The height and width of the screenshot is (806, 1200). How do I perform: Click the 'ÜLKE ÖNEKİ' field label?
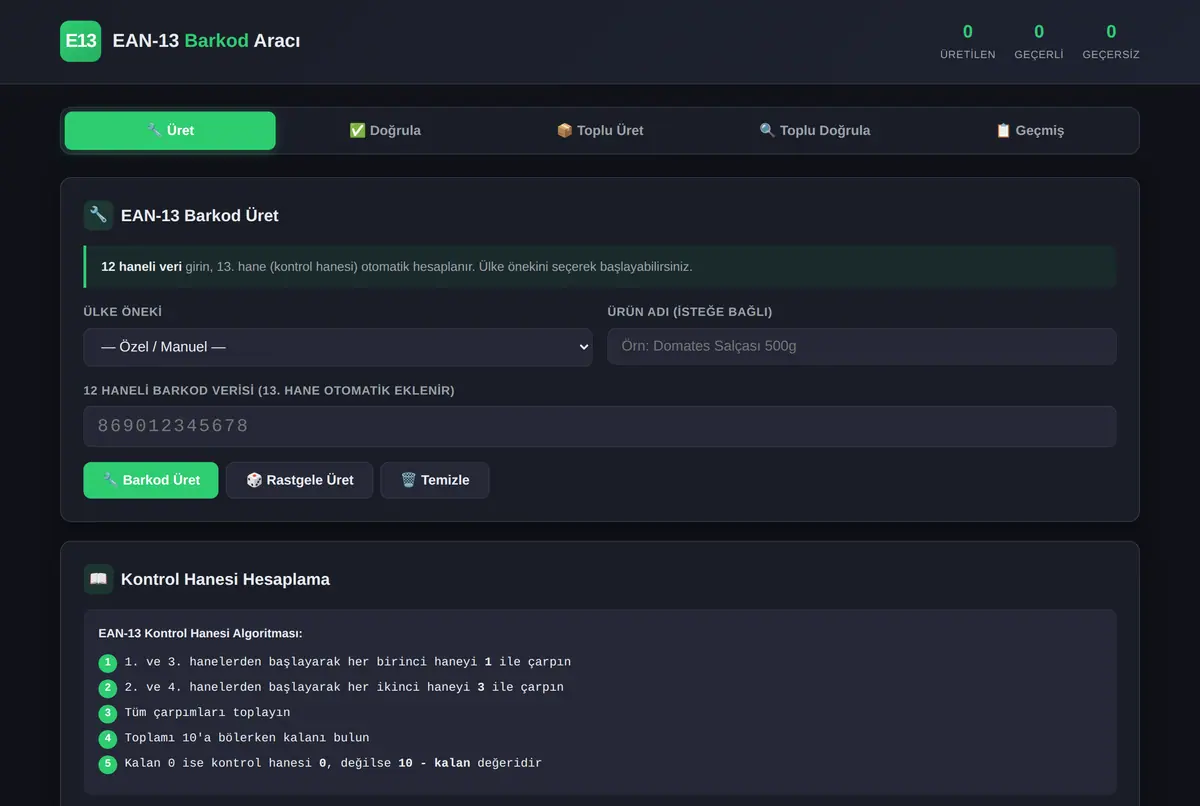[x=123, y=312]
